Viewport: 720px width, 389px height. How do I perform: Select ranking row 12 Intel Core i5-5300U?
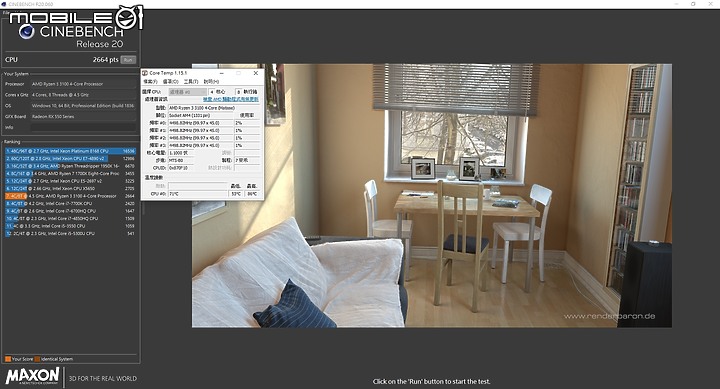70,233
